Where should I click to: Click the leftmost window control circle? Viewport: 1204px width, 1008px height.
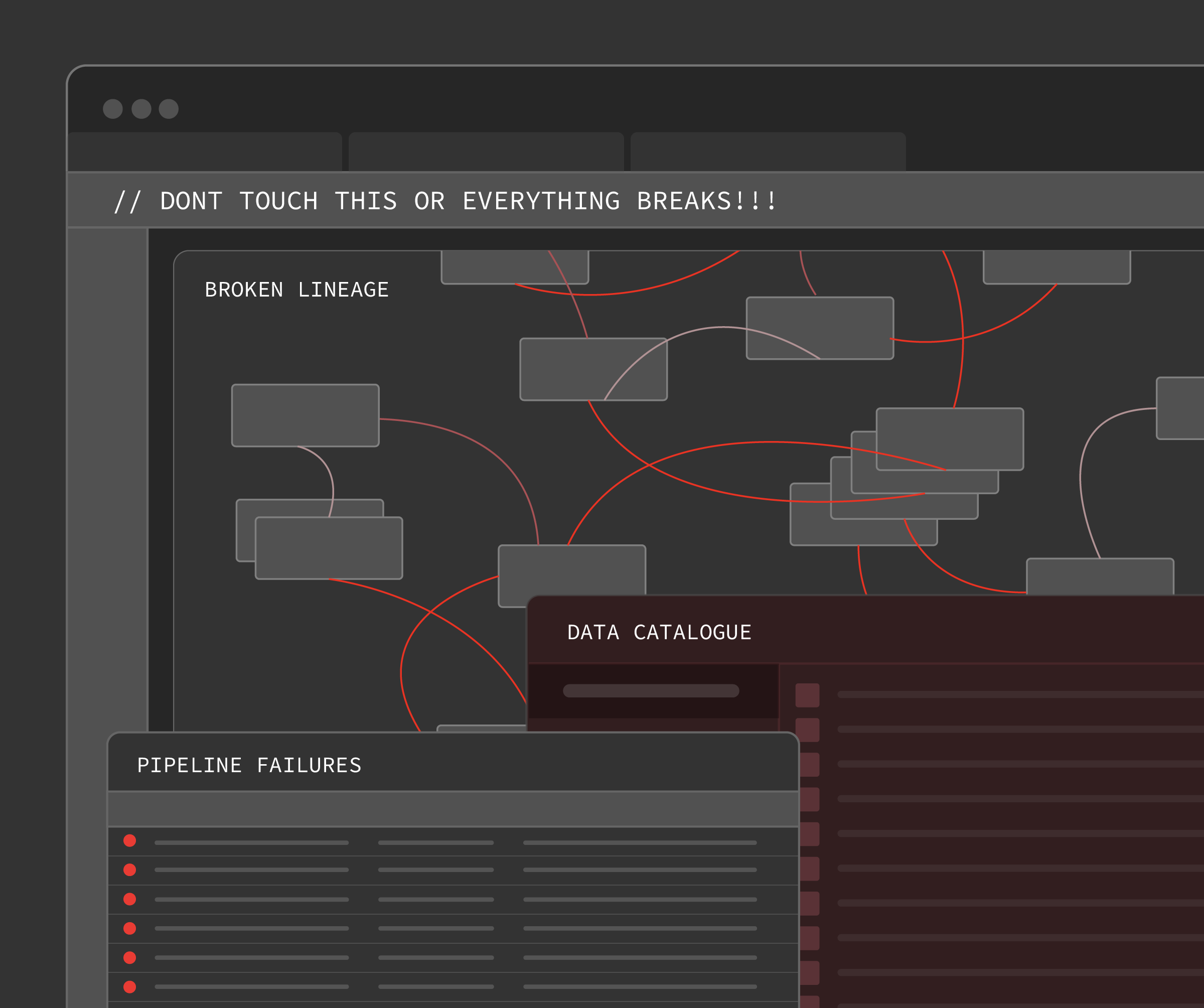click(x=112, y=109)
